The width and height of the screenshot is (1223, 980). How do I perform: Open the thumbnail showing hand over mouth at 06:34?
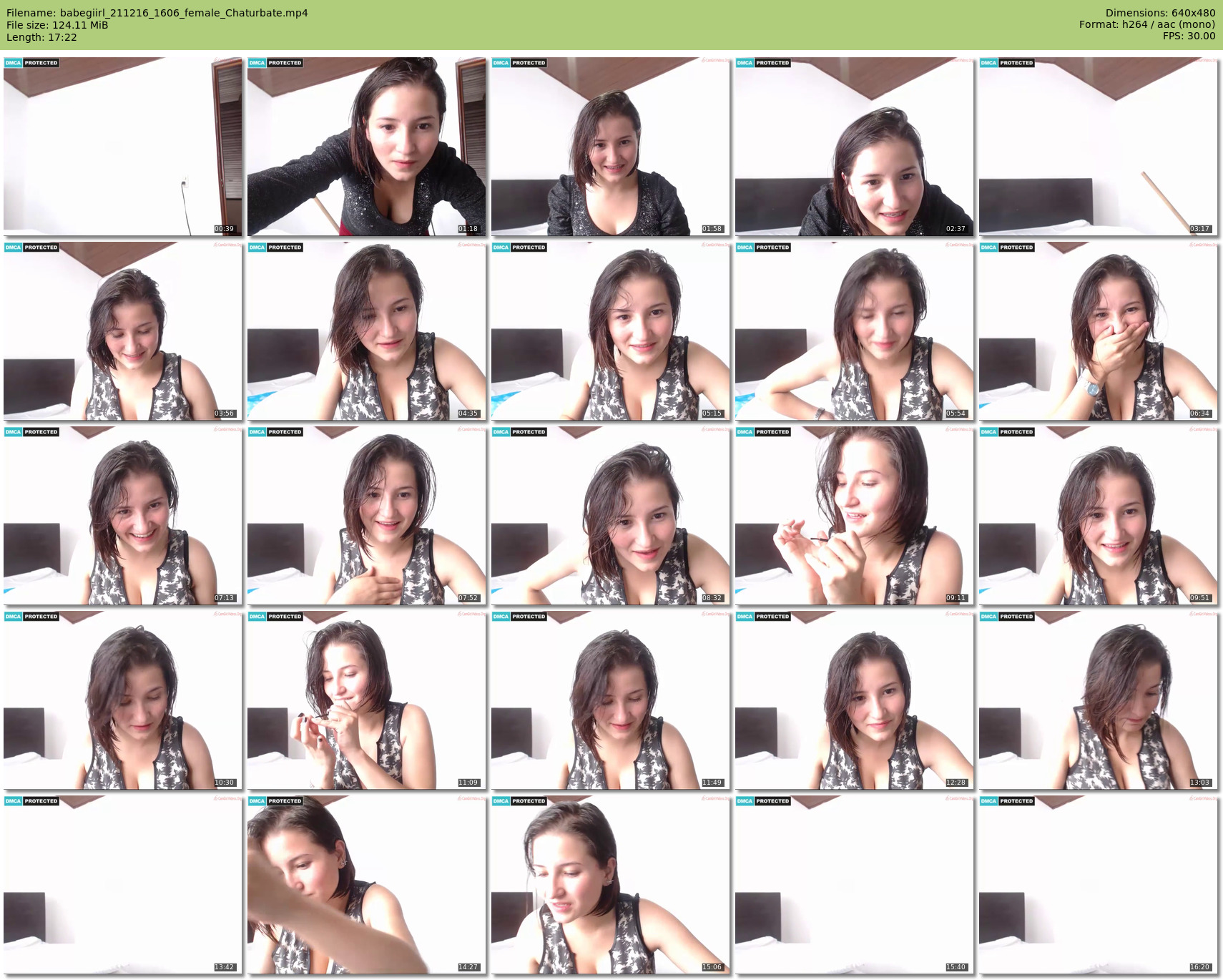[1098, 331]
